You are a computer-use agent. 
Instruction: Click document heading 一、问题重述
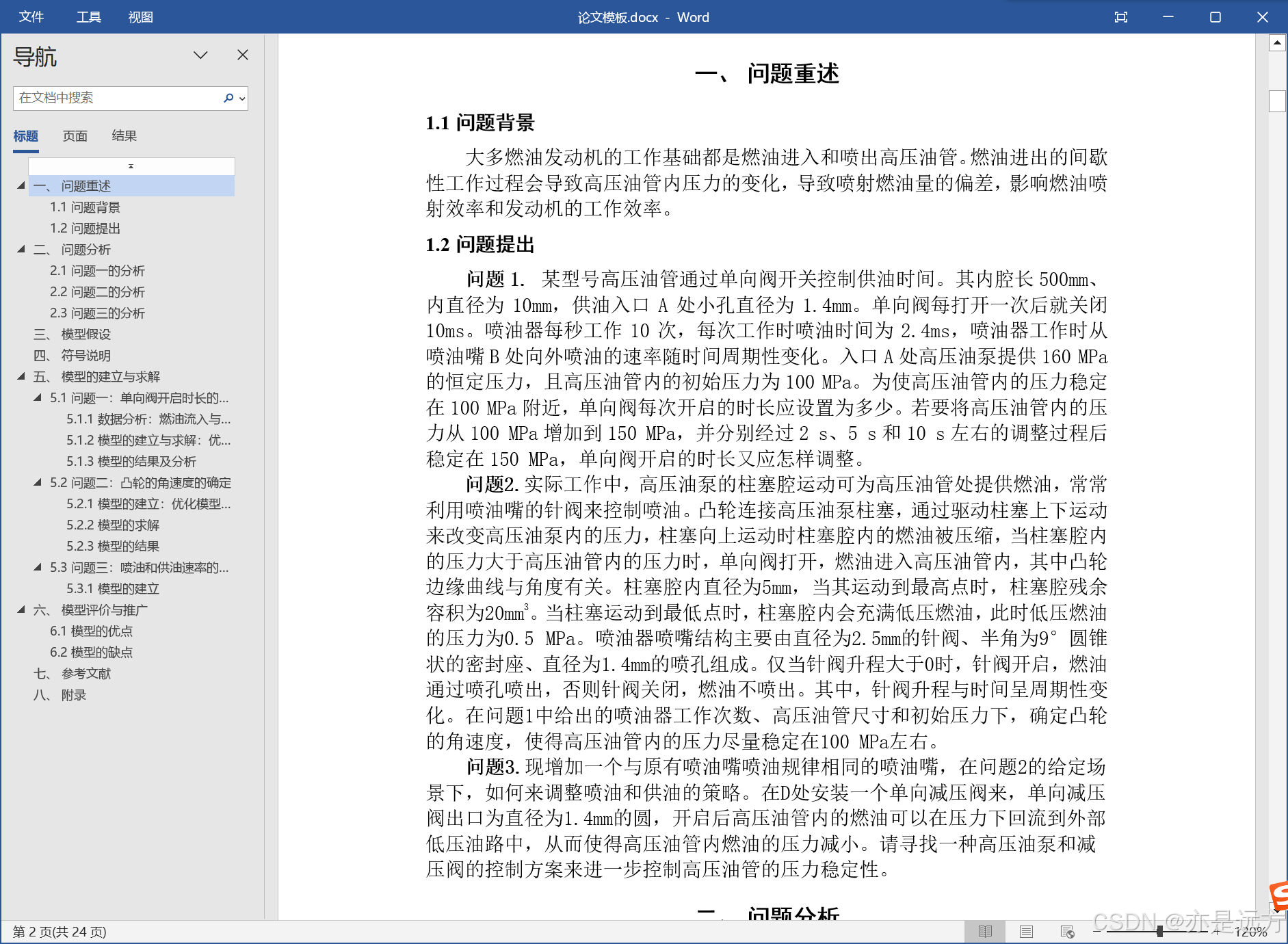pyautogui.click(x=767, y=73)
